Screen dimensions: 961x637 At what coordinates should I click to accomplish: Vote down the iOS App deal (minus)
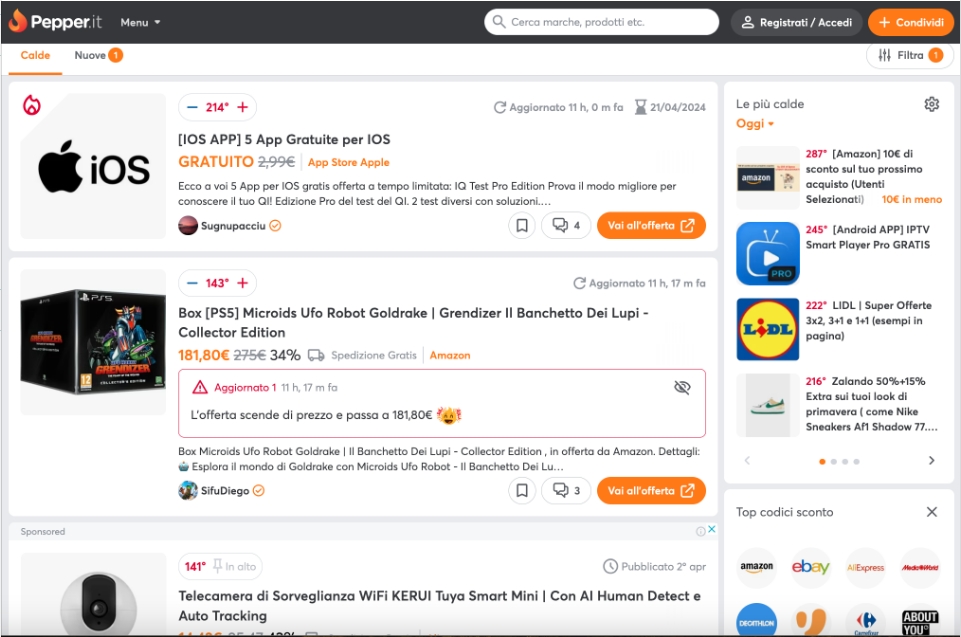[192, 107]
